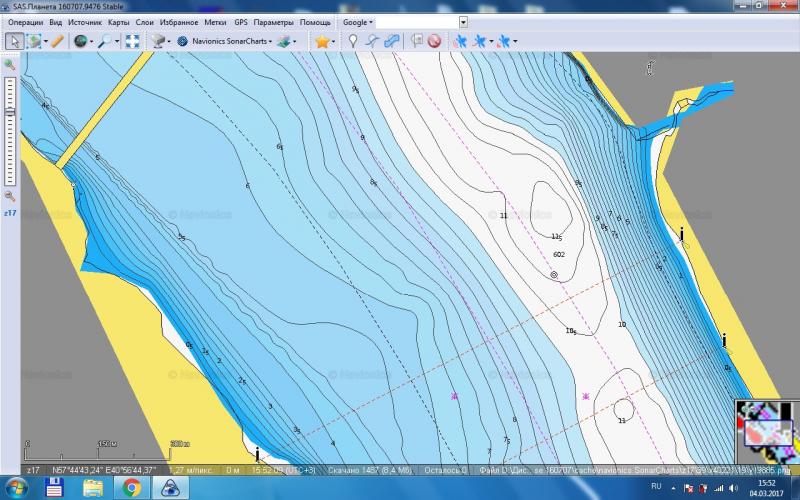
Task: Click the red hide-all-marks icon
Action: (434, 42)
